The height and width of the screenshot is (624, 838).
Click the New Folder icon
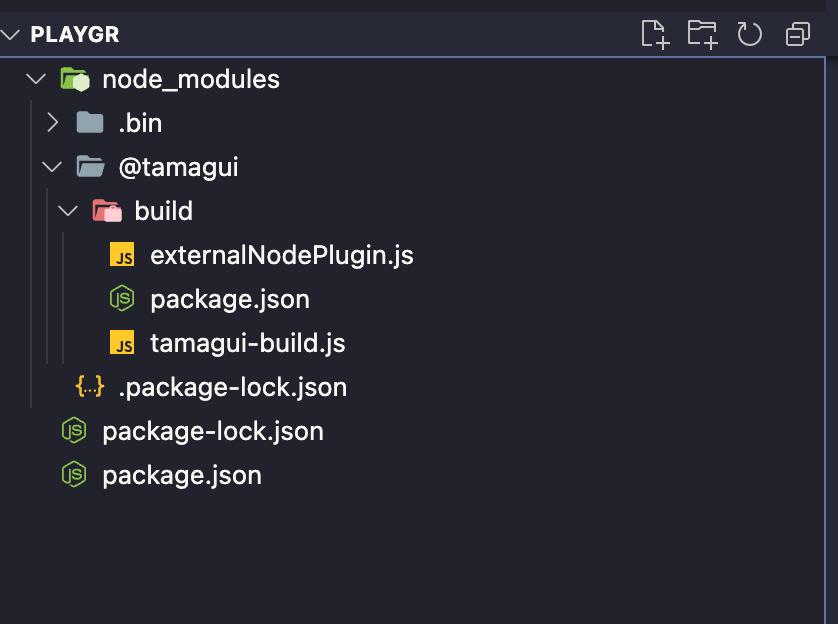(x=701, y=33)
